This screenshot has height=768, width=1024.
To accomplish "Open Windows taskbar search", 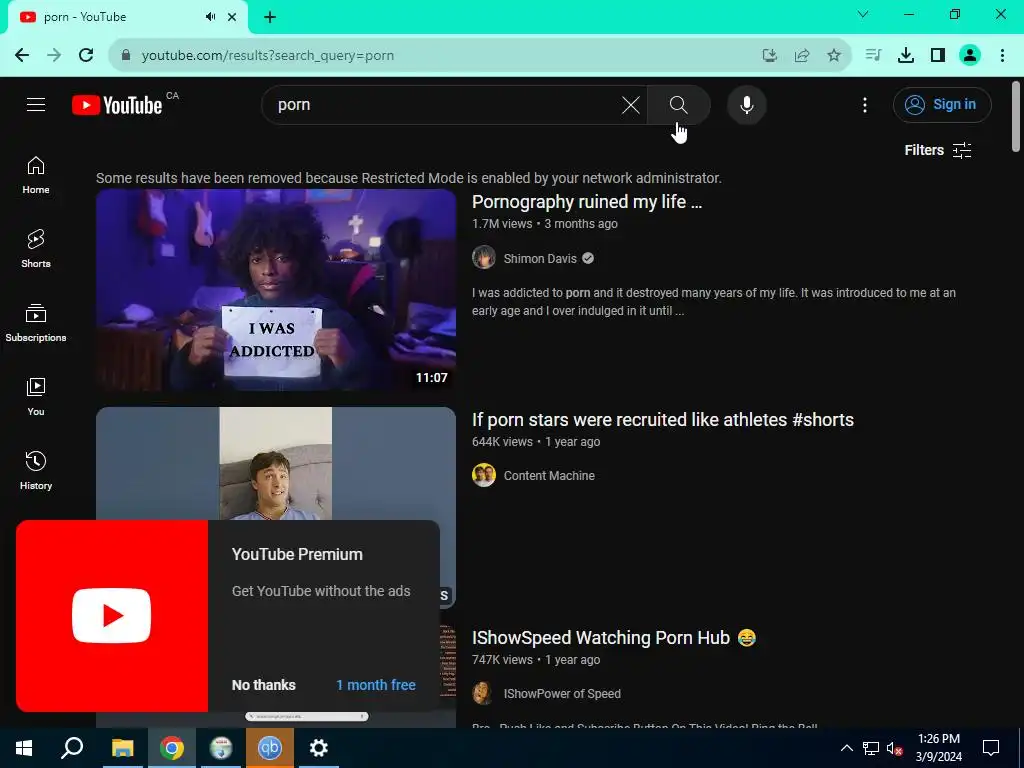I will (72, 748).
